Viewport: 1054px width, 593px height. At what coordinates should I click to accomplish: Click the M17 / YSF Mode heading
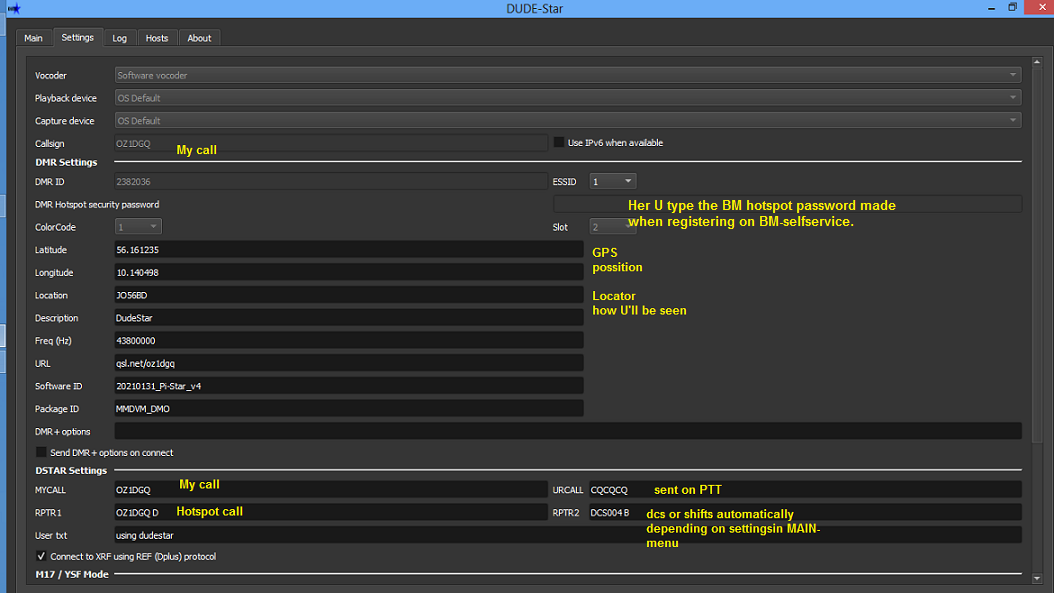[71, 574]
